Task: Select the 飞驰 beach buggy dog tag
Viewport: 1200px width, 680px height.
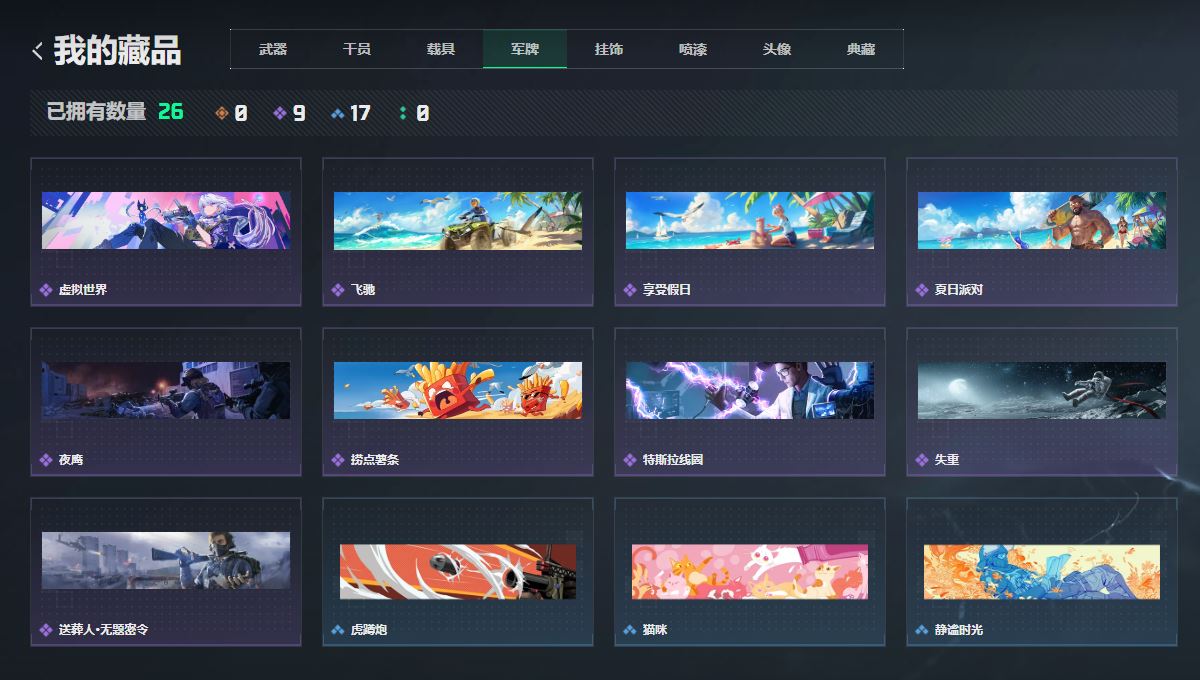Action: 458,221
